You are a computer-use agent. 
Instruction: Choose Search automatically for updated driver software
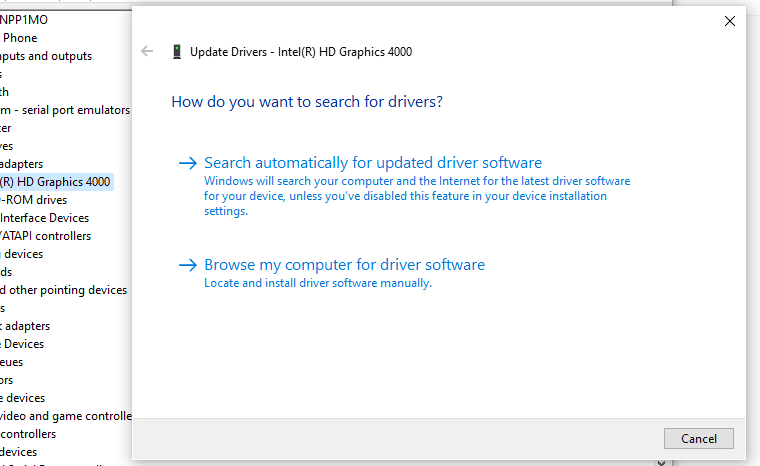point(373,162)
